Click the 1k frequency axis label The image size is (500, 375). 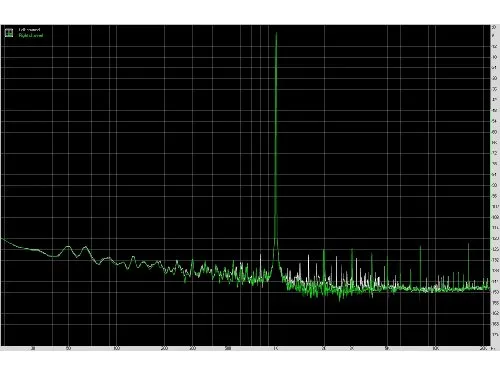point(275,349)
